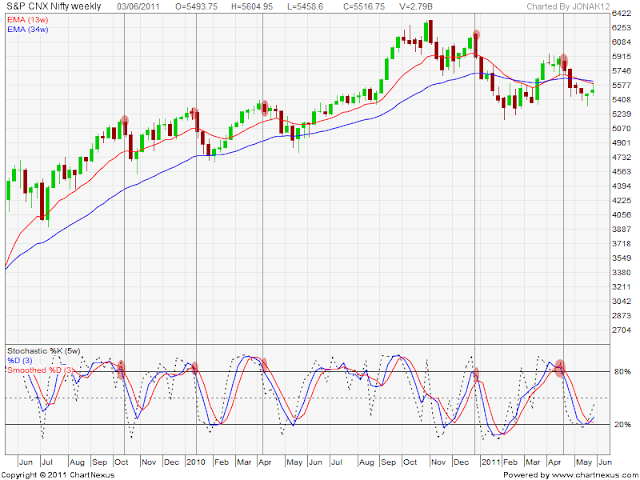The width and height of the screenshot is (640, 480).
Task: Click the 20% stochastic level label
Action: pyautogui.click(x=622, y=424)
